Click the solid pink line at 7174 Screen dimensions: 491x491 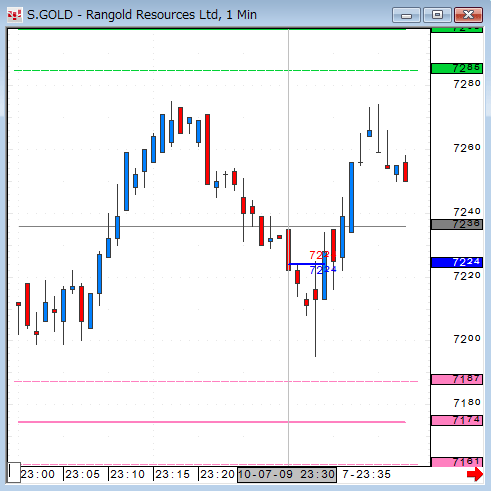[x=212, y=422]
